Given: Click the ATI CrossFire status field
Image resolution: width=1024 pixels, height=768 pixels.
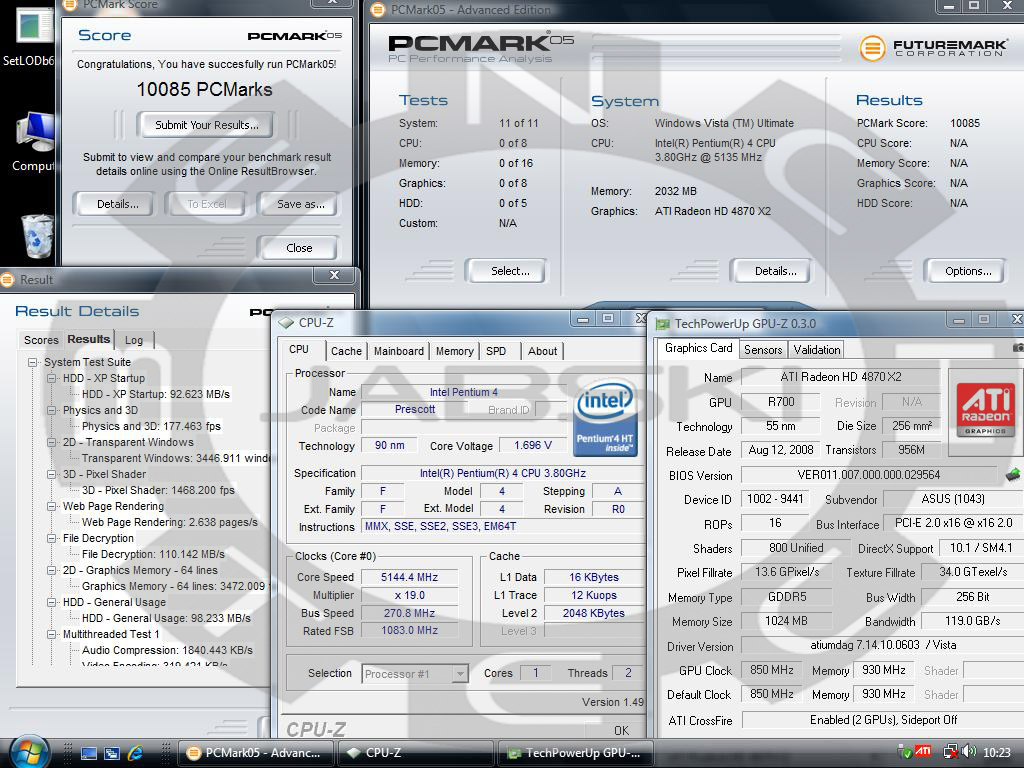Looking at the screenshot, I should click(x=883, y=720).
